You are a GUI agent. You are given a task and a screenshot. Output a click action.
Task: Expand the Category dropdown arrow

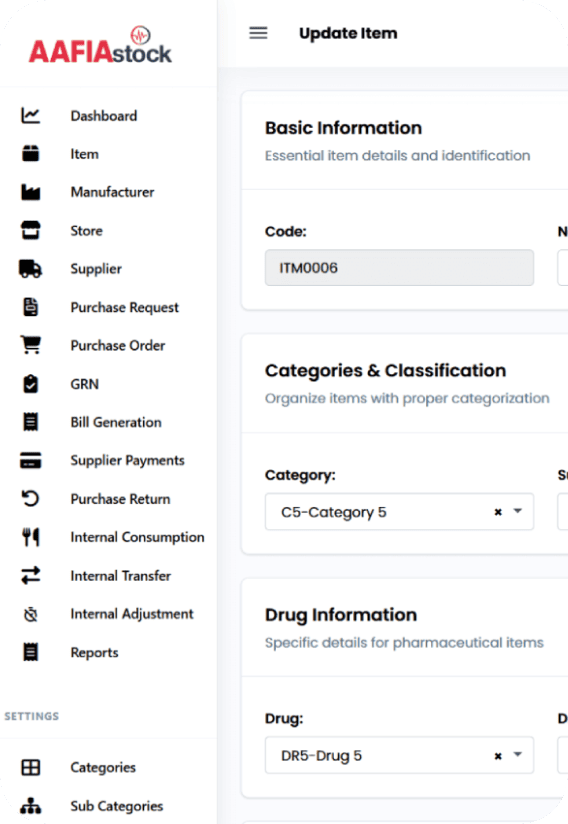[x=518, y=511]
